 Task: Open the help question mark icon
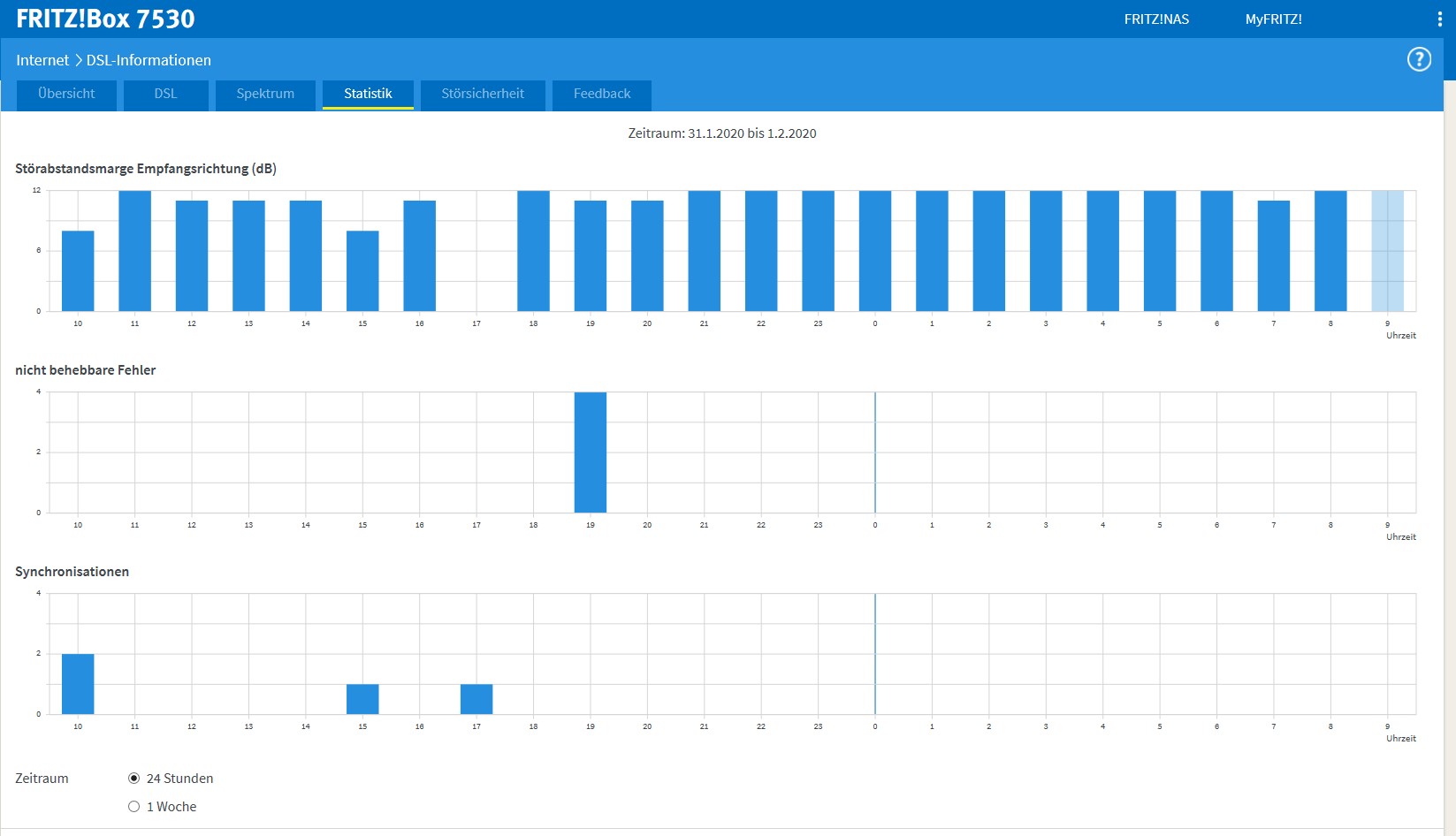[1419, 59]
